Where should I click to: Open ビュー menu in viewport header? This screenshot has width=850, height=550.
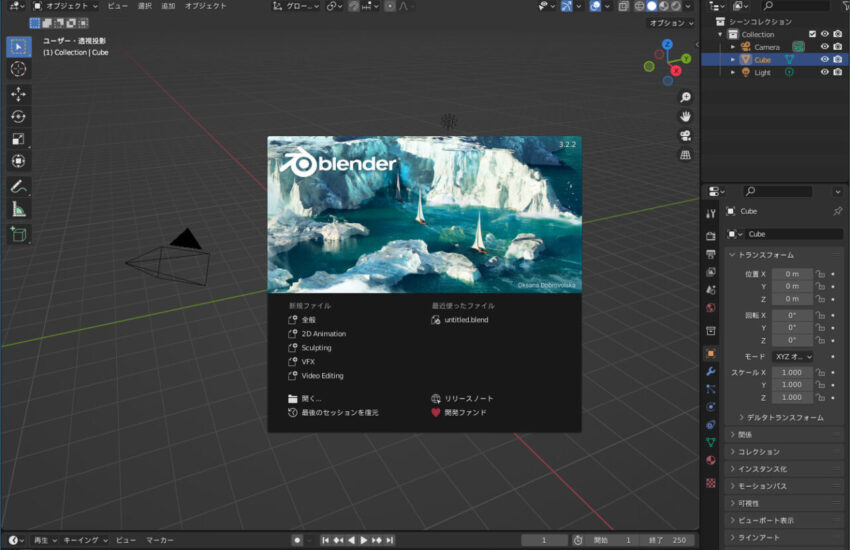pos(118,6)
